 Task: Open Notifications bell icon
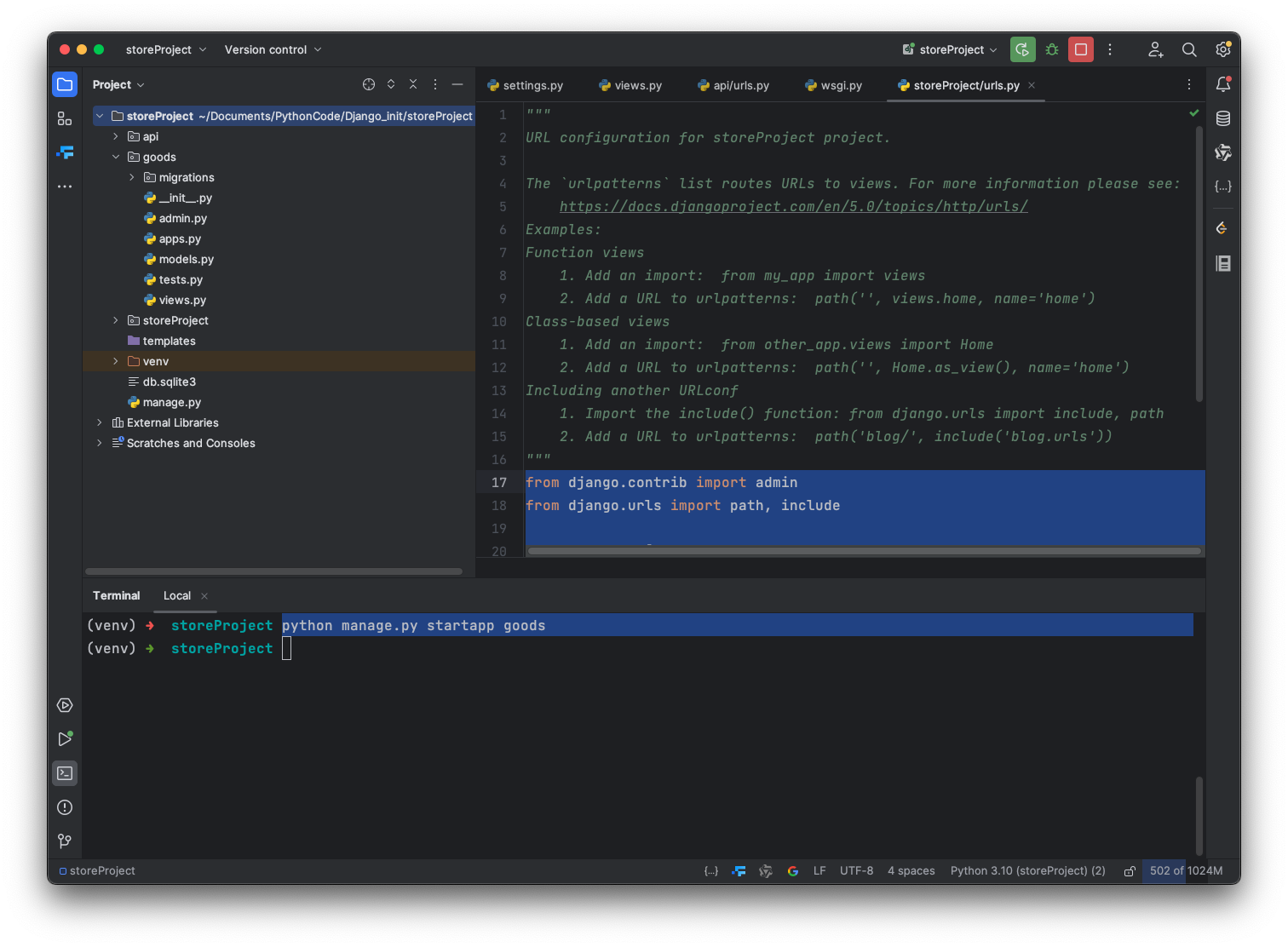(x=1223, y=84)
